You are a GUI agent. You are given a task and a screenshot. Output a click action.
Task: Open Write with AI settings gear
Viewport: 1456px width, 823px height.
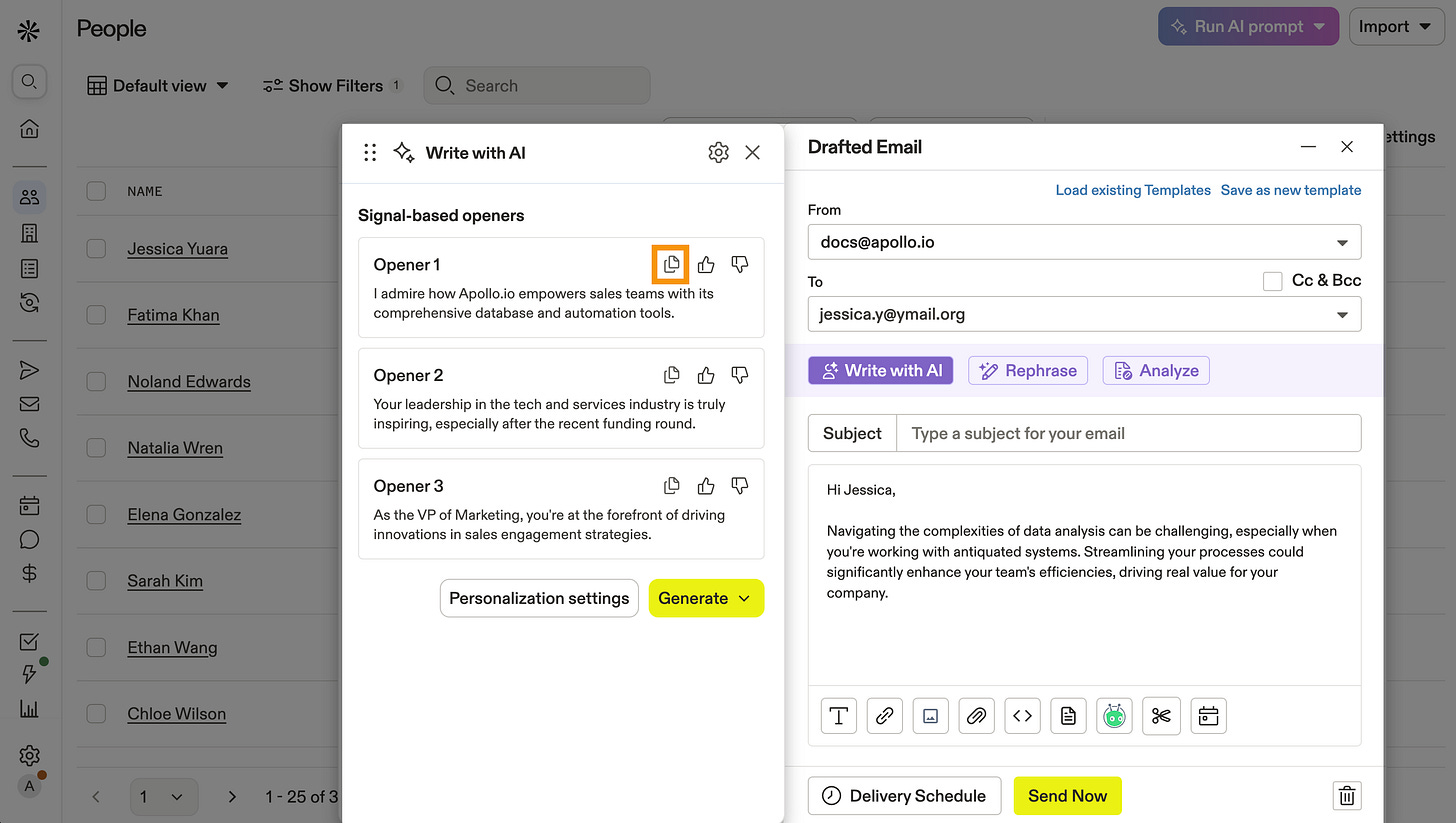click(x=718, y=152)
